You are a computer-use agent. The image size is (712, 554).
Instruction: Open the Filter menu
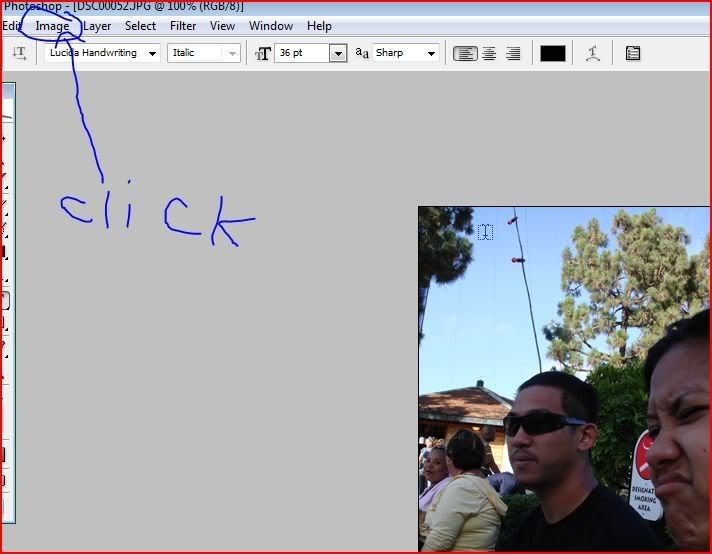pos(183,26)
